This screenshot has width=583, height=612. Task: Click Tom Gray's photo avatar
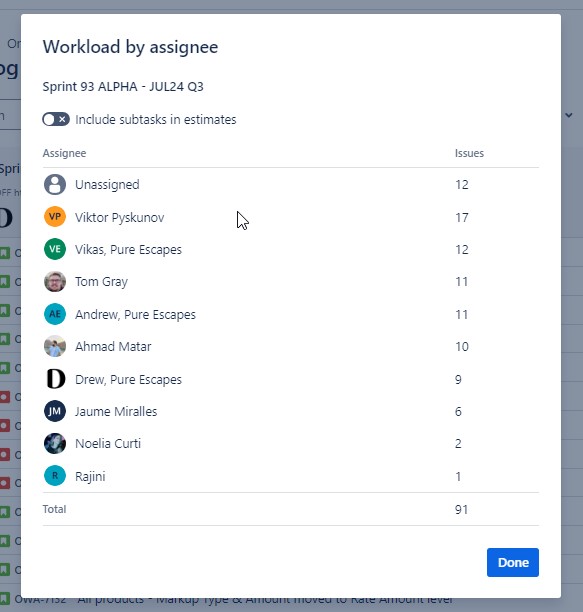pyautogui.click(x=55, y=282)
